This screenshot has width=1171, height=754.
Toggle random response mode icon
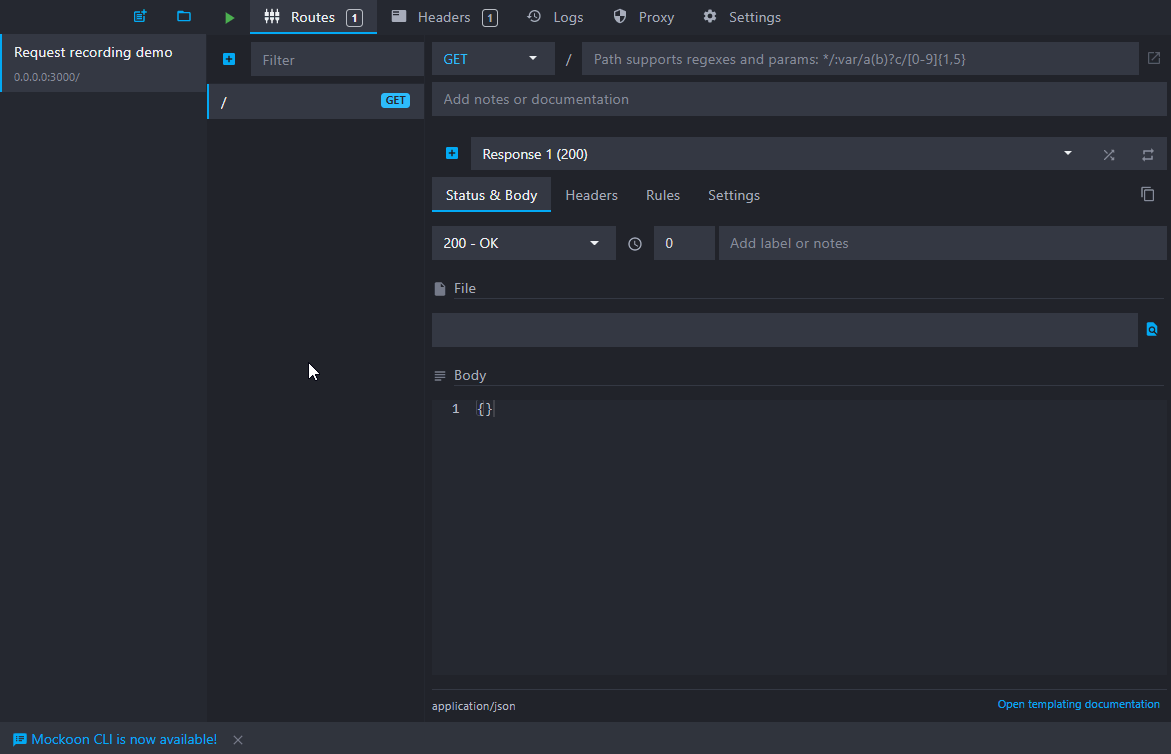(1109, 155)
